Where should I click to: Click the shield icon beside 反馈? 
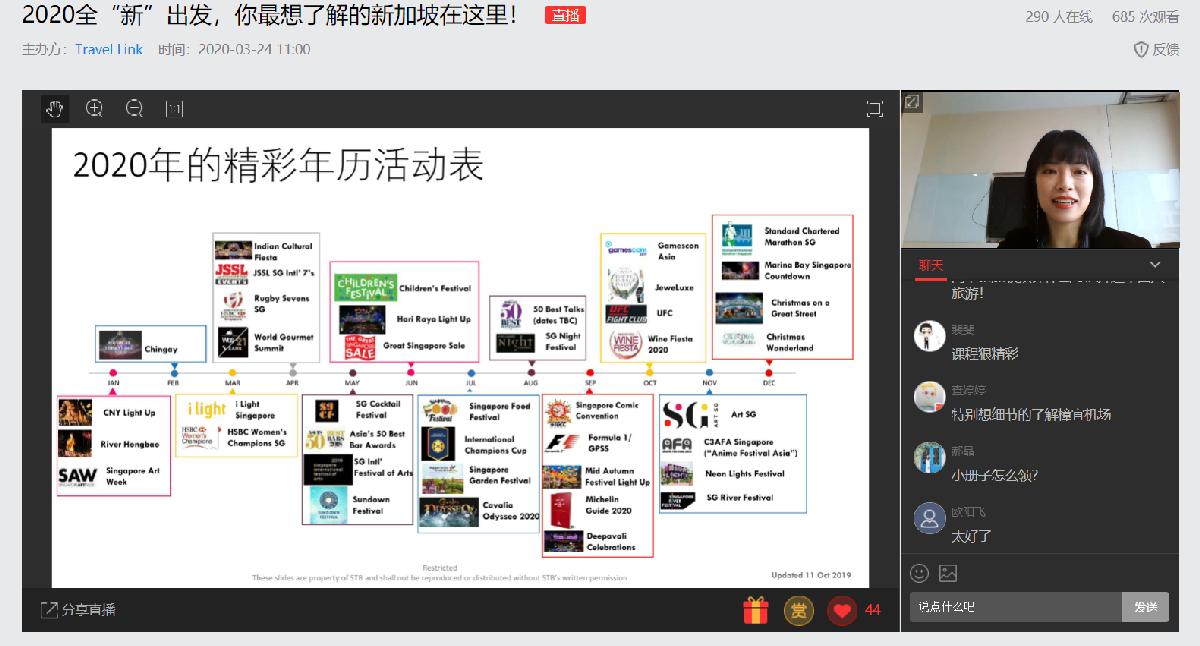click(x=1141, y=49)
